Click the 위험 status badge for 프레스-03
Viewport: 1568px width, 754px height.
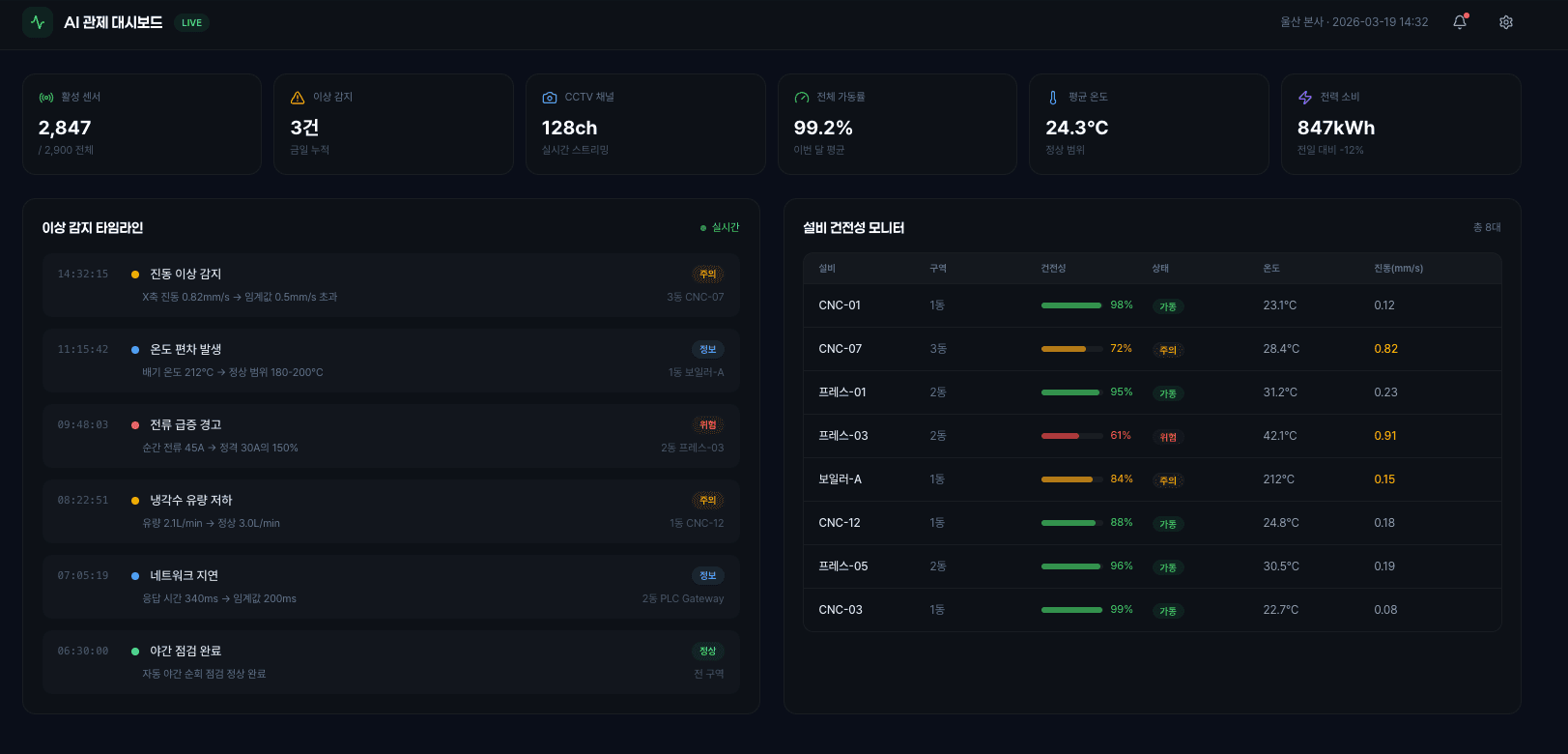point(1168,437)
